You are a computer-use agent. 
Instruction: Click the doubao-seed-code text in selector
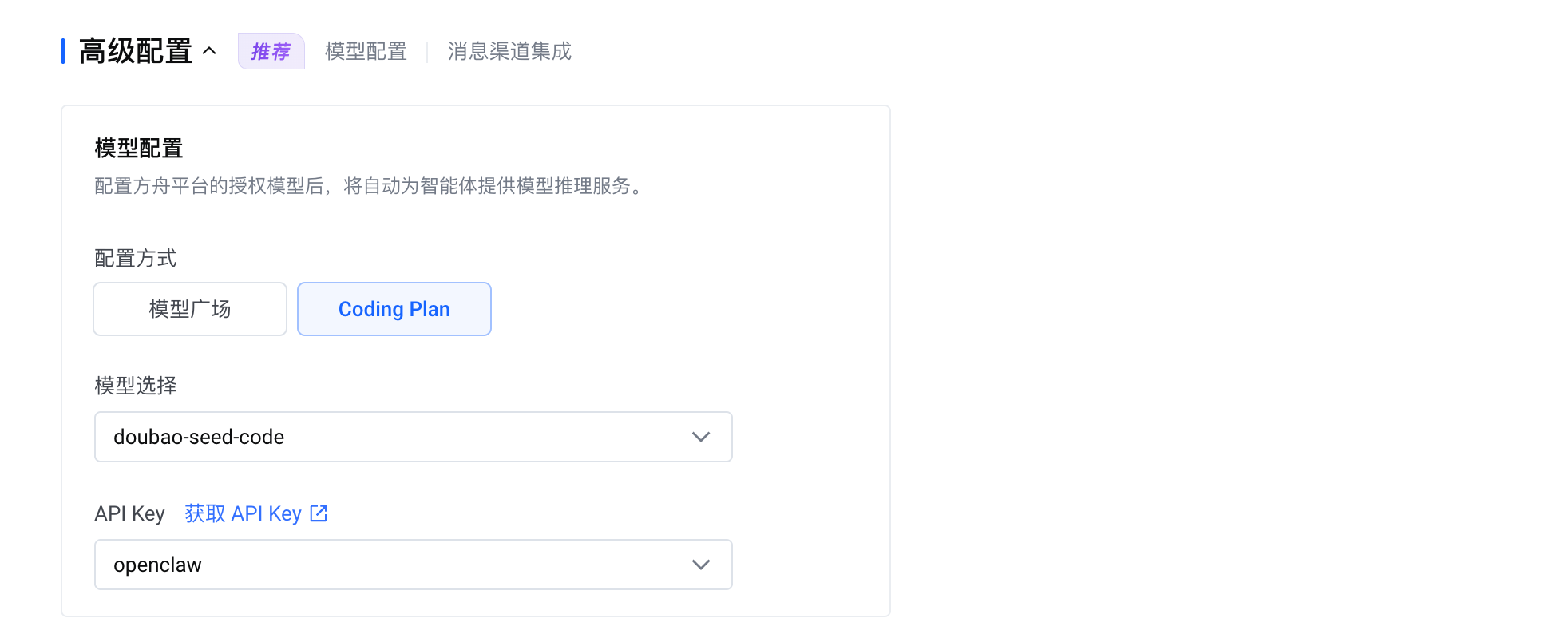click(x=199, y=437)
